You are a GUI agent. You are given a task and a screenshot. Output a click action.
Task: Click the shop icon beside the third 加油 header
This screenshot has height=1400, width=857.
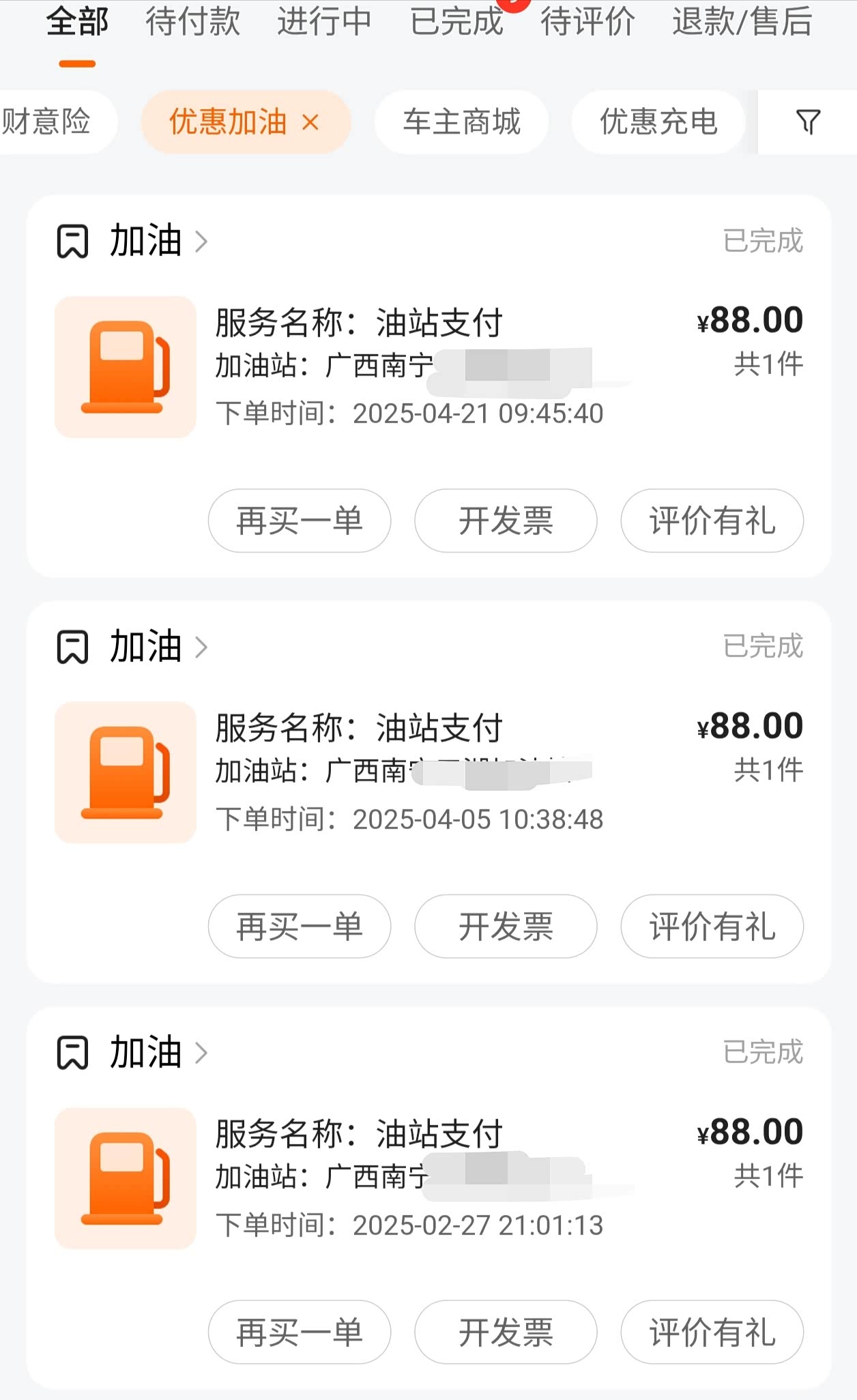pos(72,1053)
